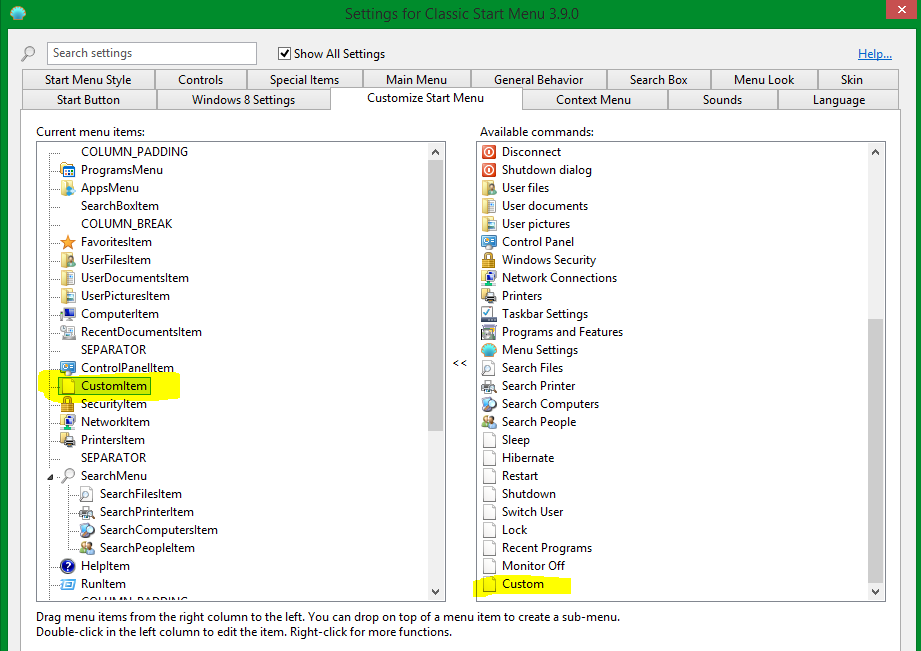Open the Skin tab
Viewport: 921px width, 651px height.
[x=851, y=80]
